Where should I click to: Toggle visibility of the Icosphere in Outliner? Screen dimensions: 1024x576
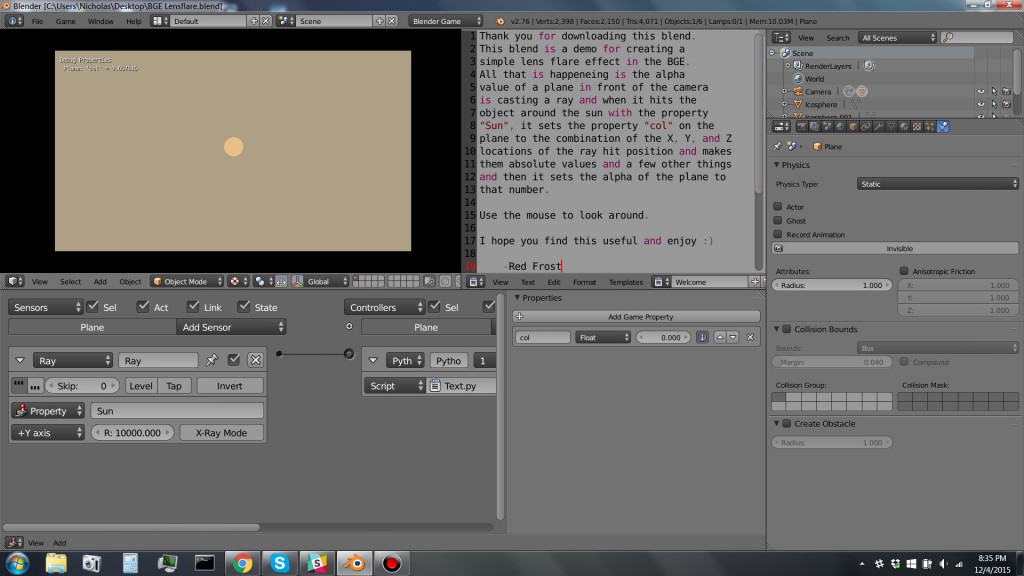[x=981, y=104]
